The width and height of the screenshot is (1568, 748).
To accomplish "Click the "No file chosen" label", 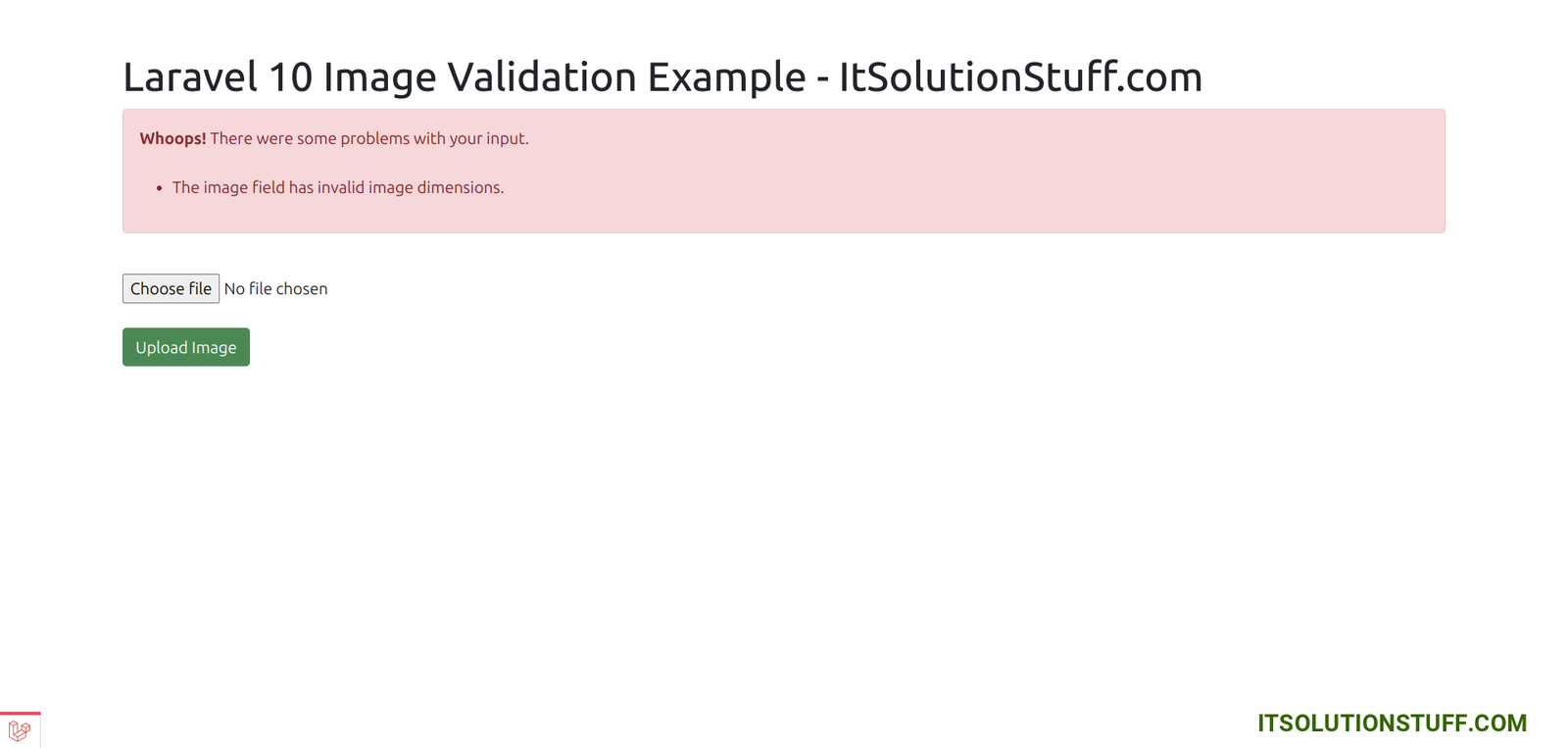I will (275, 289).
